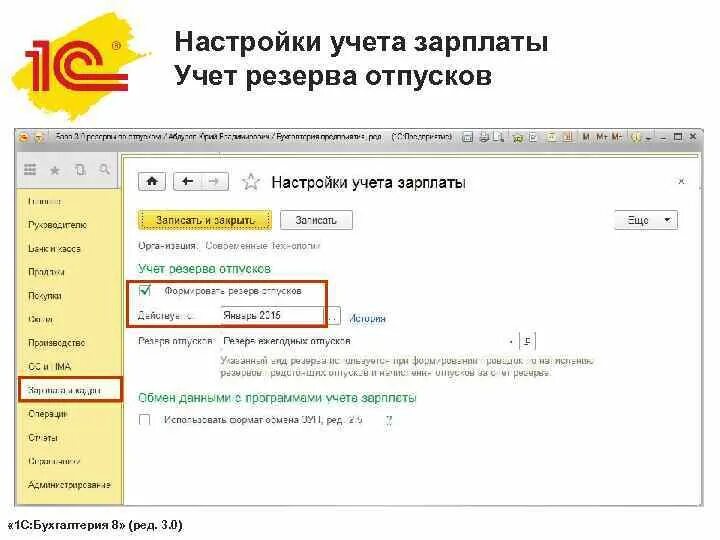Open the history clipboard icon
The width and height of the screenshot is (720, 540).
click(x=80, y=170)
